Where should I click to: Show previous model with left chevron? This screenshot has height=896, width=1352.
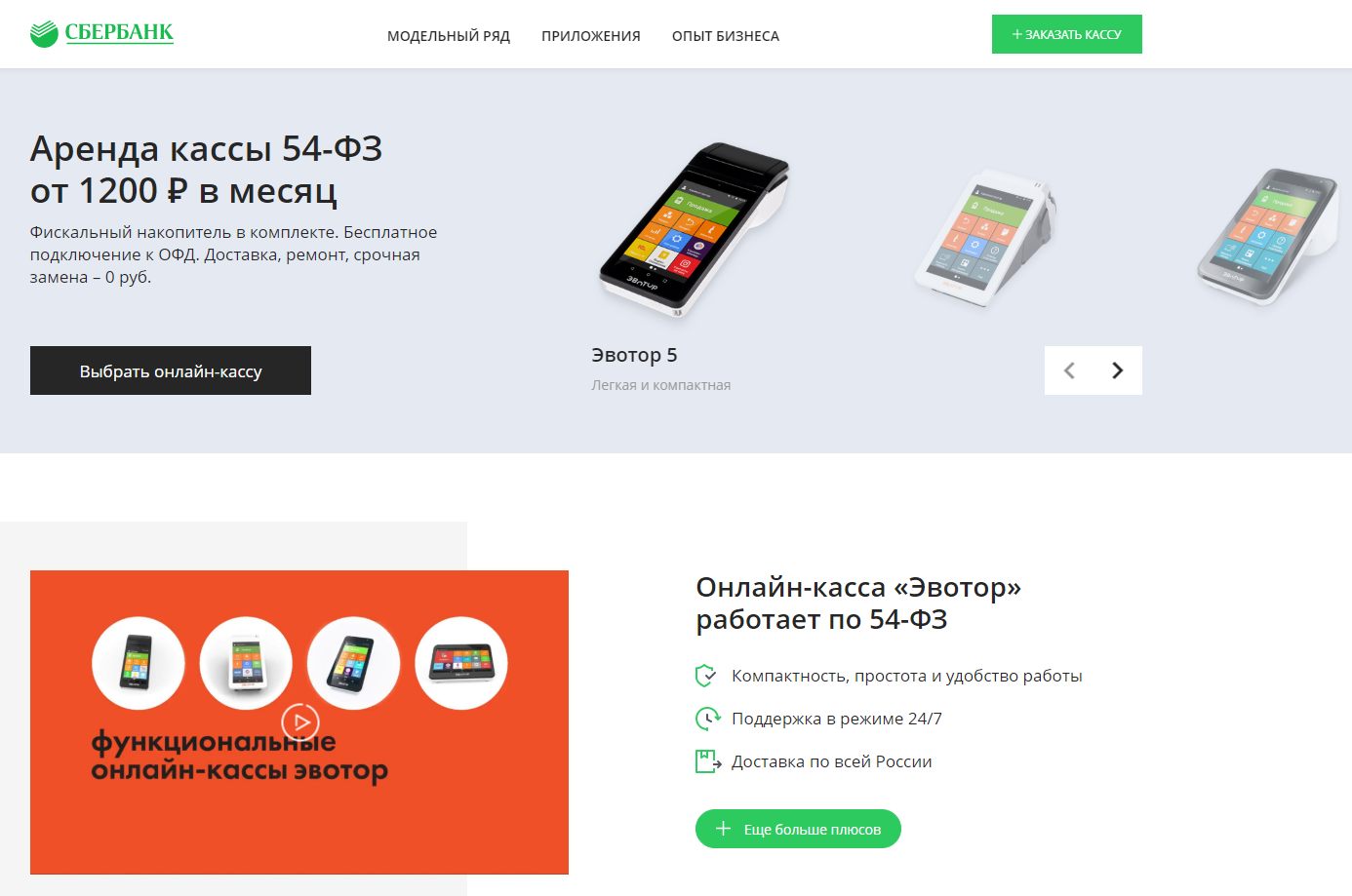pyautogui.click(x=1069, y=370)
